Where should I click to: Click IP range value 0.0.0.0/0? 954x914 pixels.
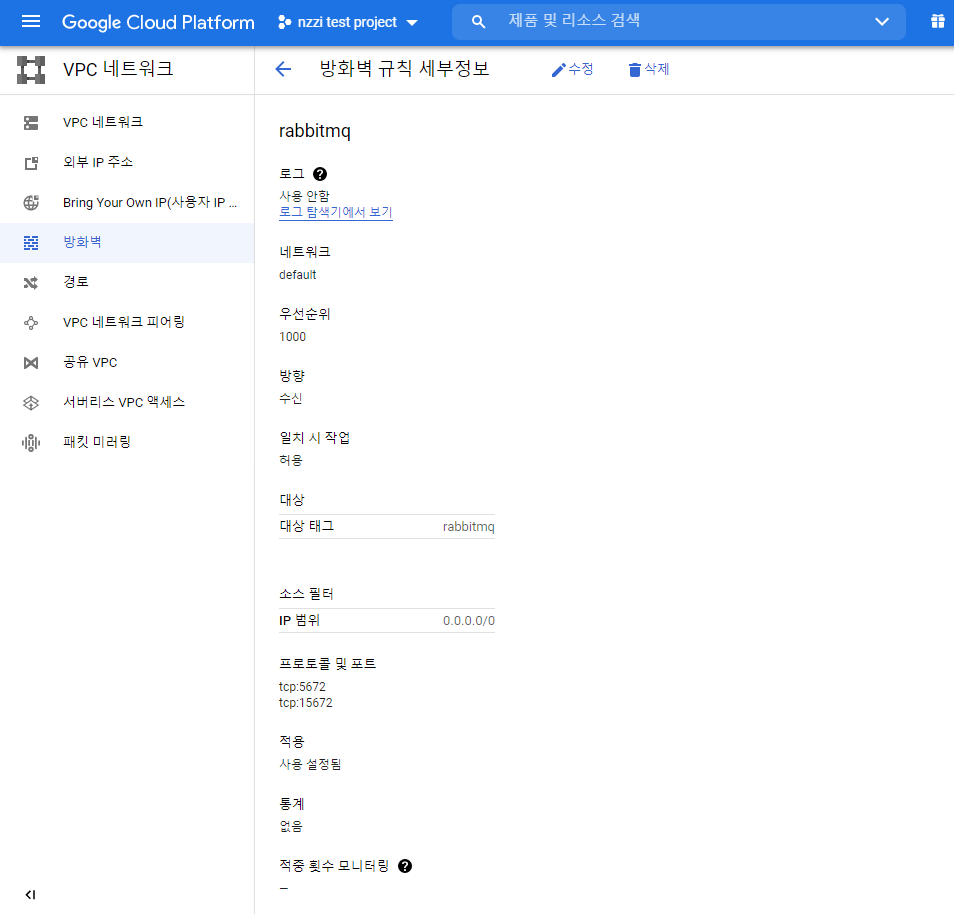[468, 621]
